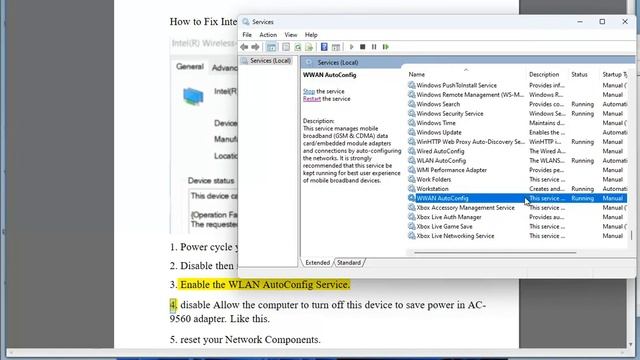Sort by the Description column header

pos(544,75)
